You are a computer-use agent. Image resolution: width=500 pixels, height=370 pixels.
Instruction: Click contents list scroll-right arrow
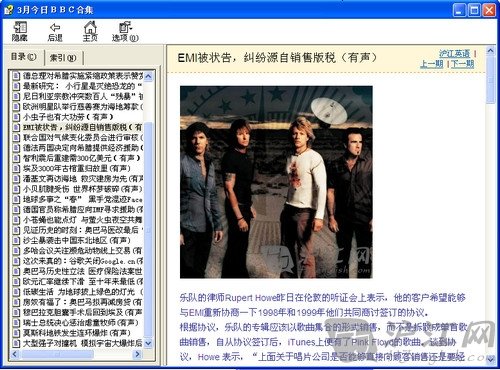(x=138, y=354)
